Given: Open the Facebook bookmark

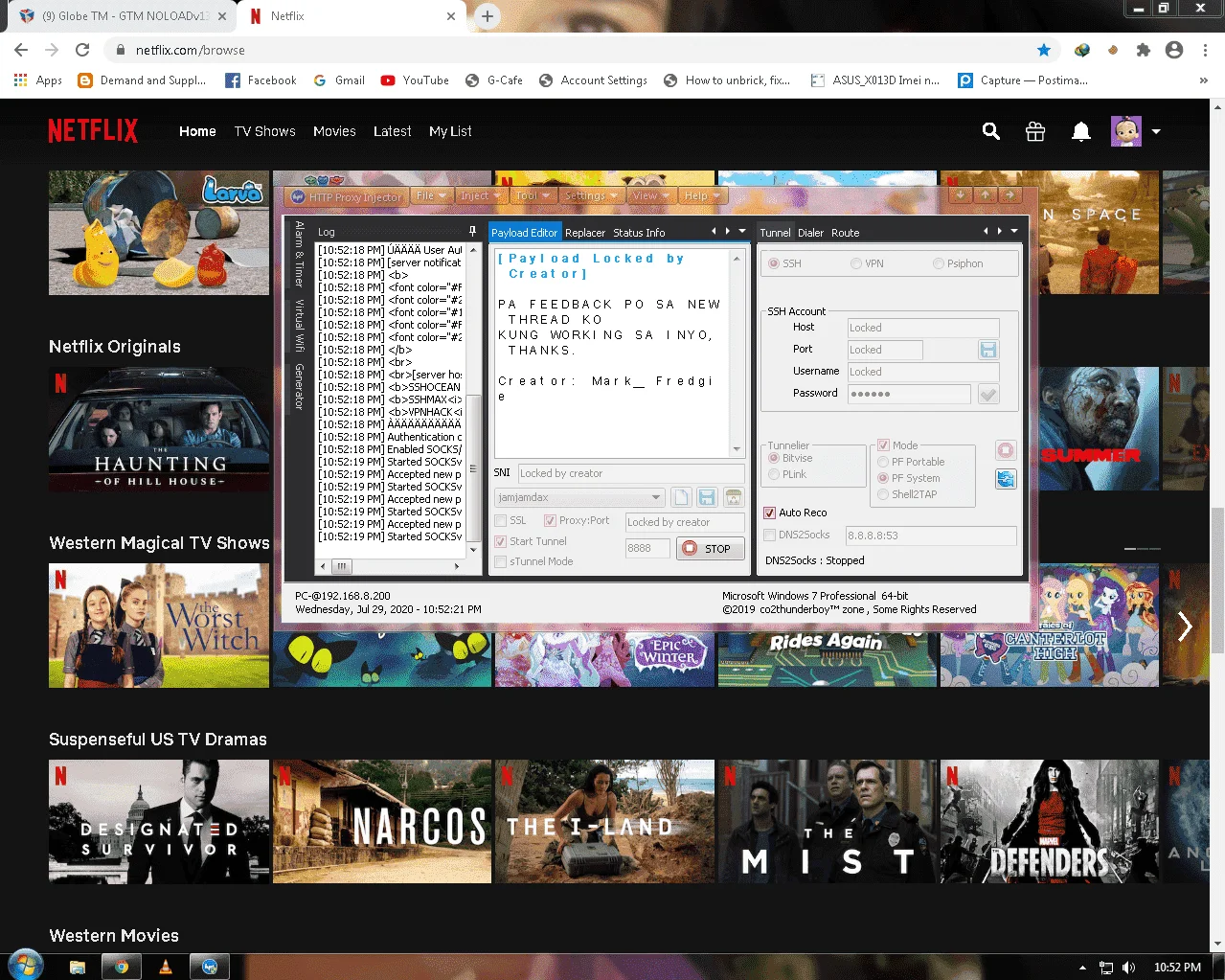Looking at the screenshot, I should [261, 80].
